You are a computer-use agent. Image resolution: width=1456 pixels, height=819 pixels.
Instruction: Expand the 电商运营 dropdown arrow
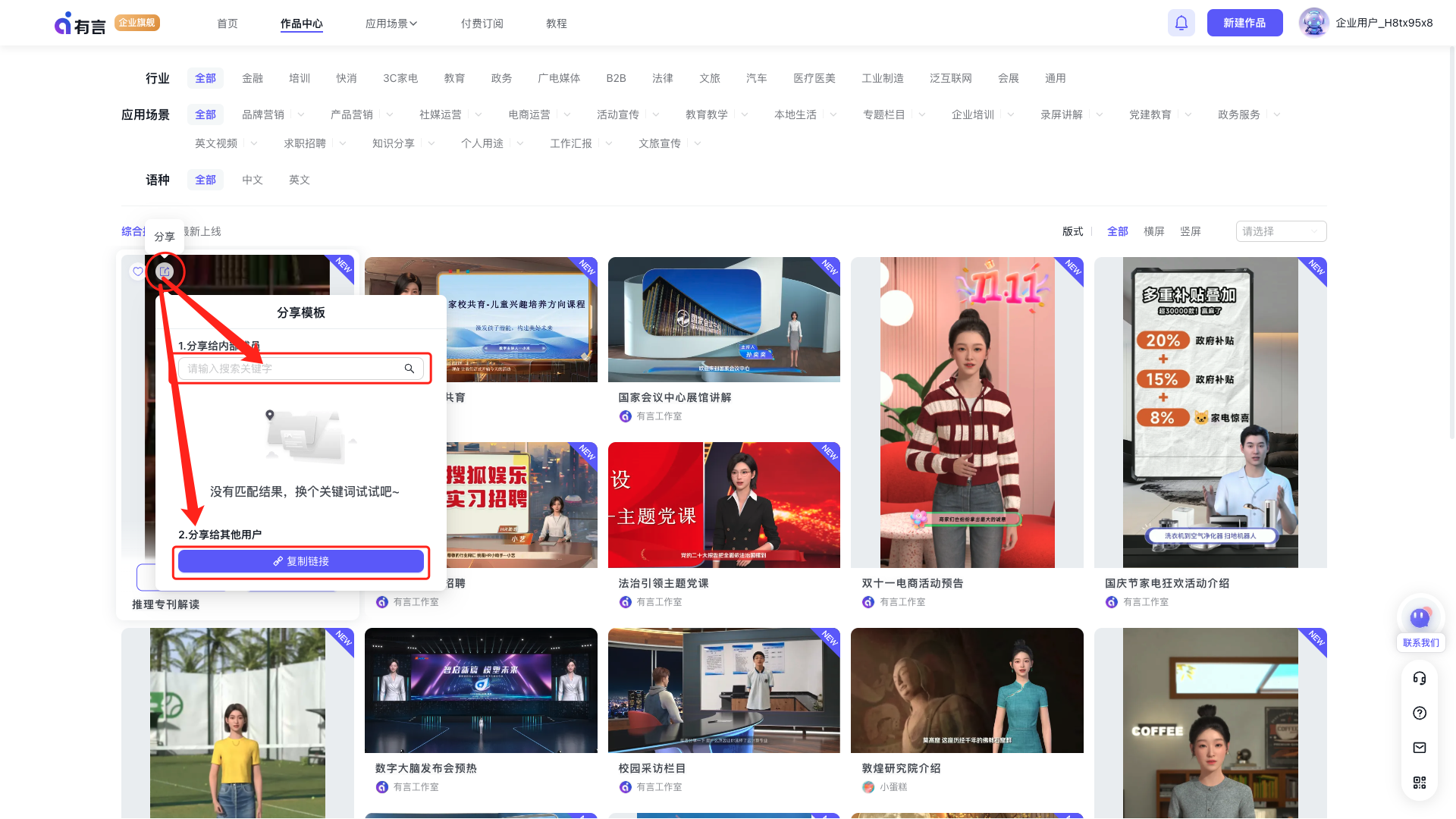567,115
